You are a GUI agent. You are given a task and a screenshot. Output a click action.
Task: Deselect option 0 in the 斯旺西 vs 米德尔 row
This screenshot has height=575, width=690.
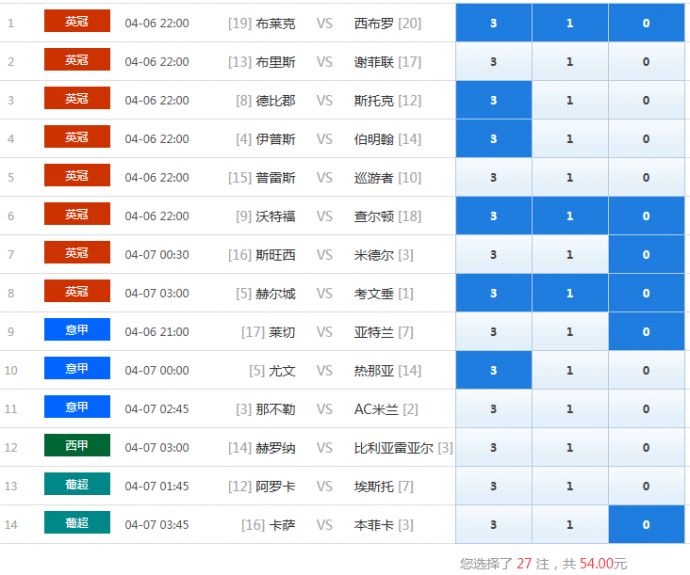pyautogui.click(x=646, y=255)
